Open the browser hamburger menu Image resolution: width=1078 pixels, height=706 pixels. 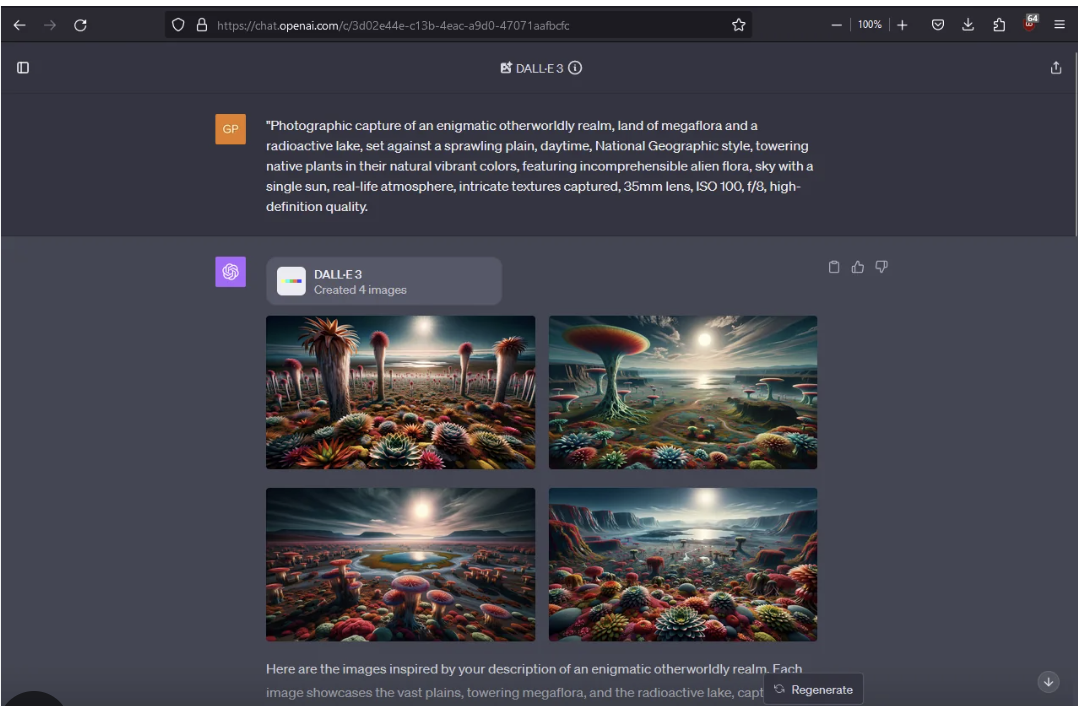click(1059, 25)
